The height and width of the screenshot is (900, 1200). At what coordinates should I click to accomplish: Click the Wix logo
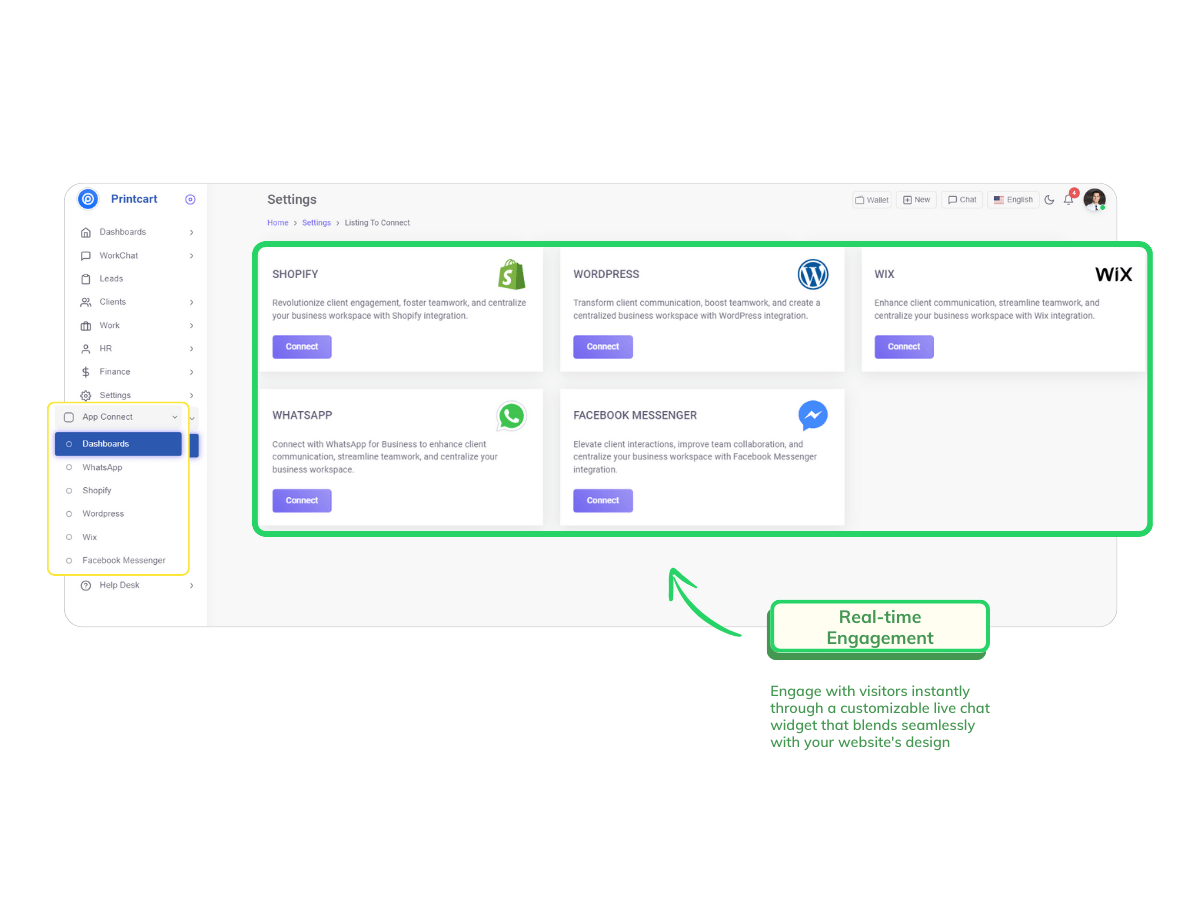coord(1114,274)
